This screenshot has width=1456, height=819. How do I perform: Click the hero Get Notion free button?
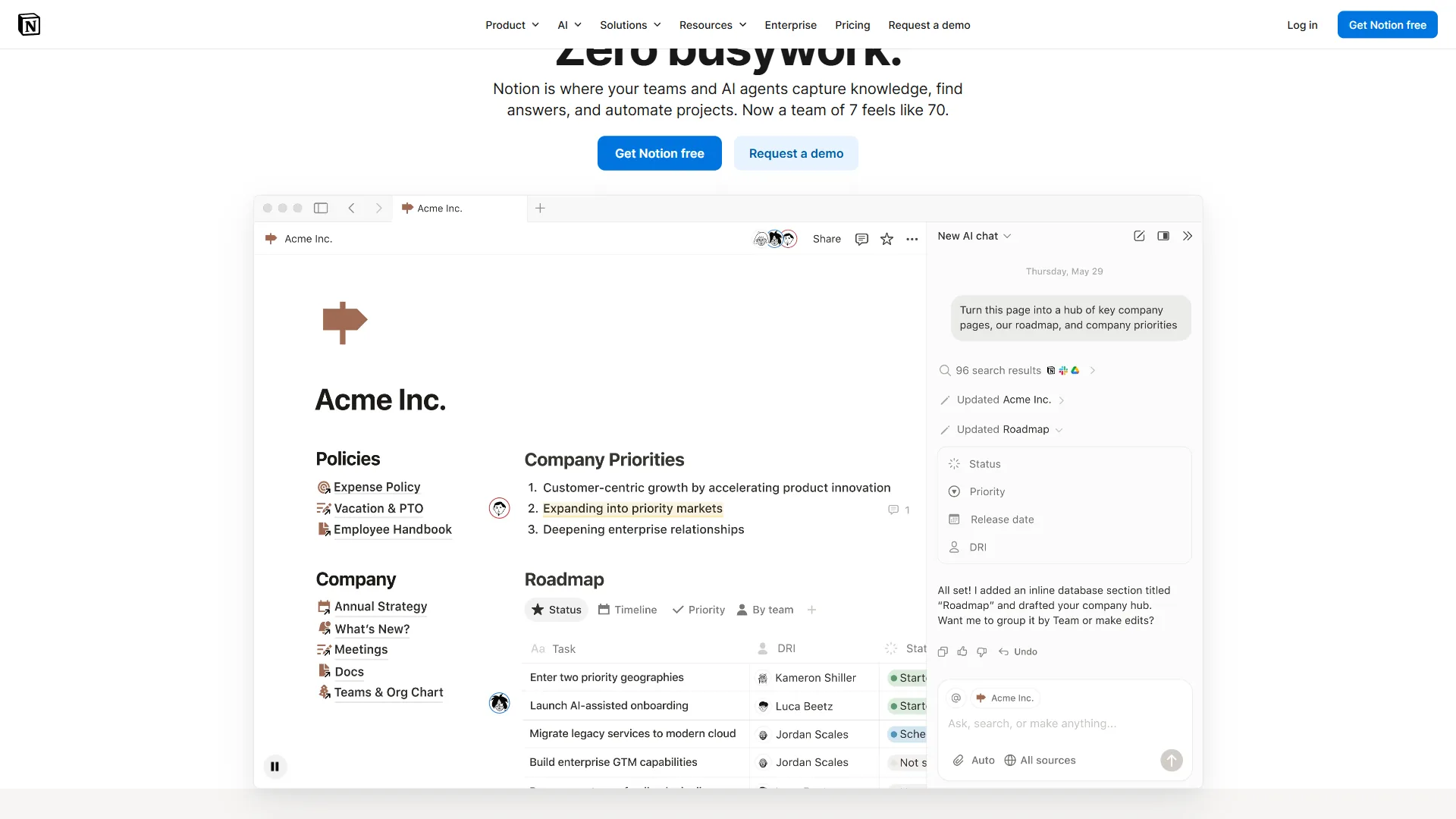(x=659, y=153)
